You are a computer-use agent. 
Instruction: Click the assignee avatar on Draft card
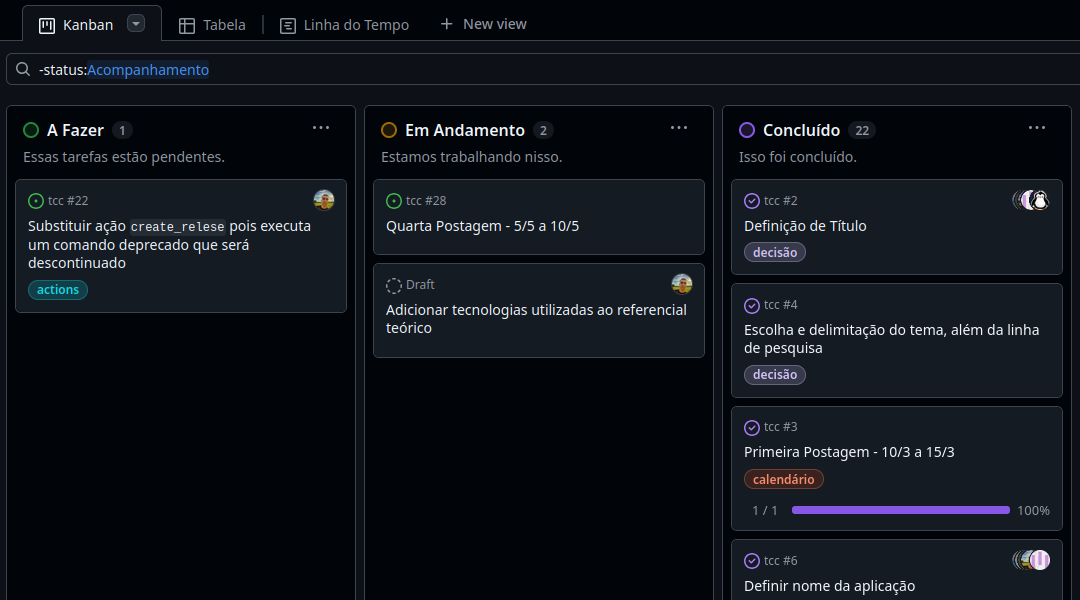[x=681, y=284]
